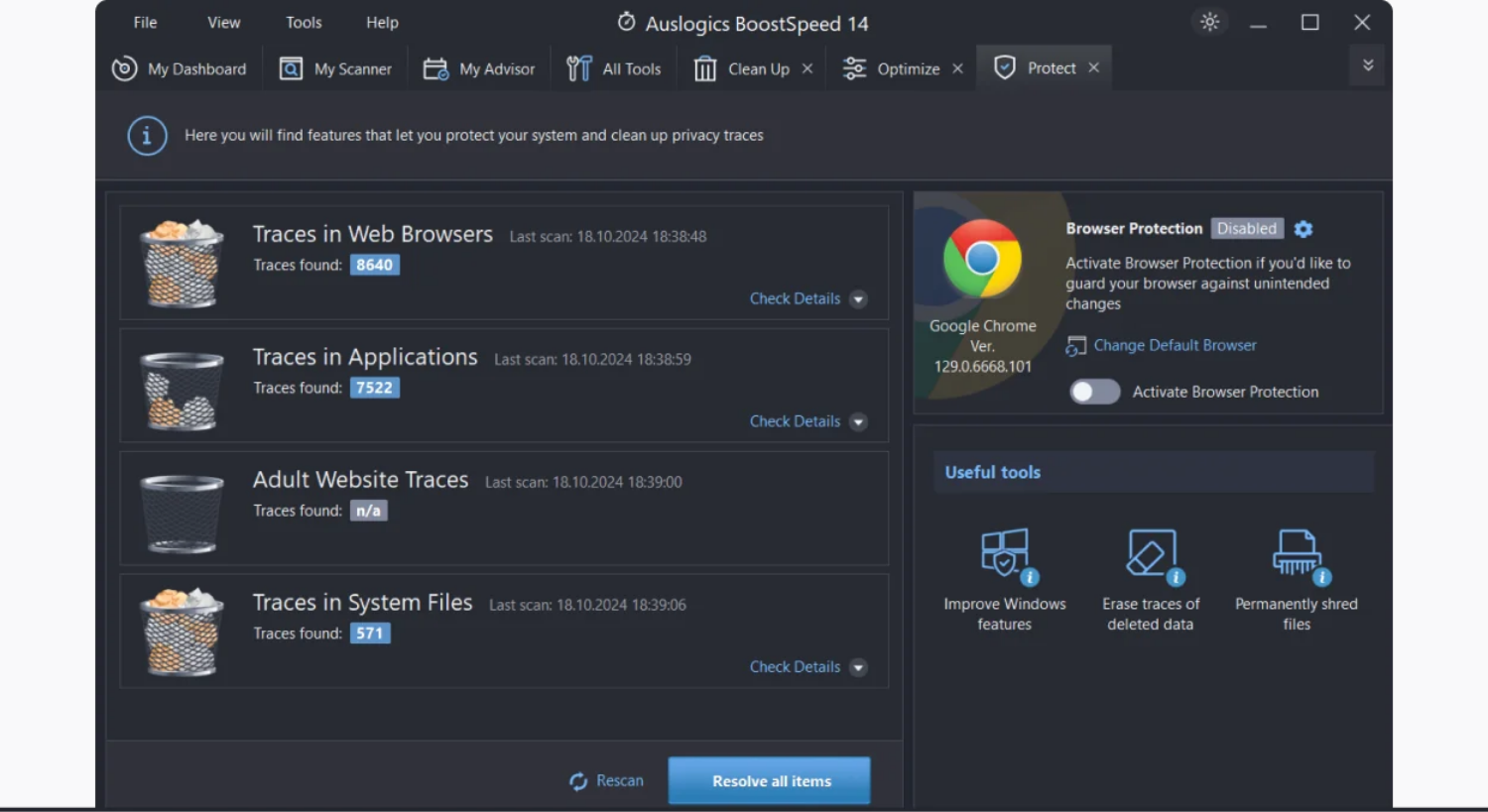The width and height of the screenshot is (1488, 812).
Task: Open the Help menu
Action: [381, 22]
